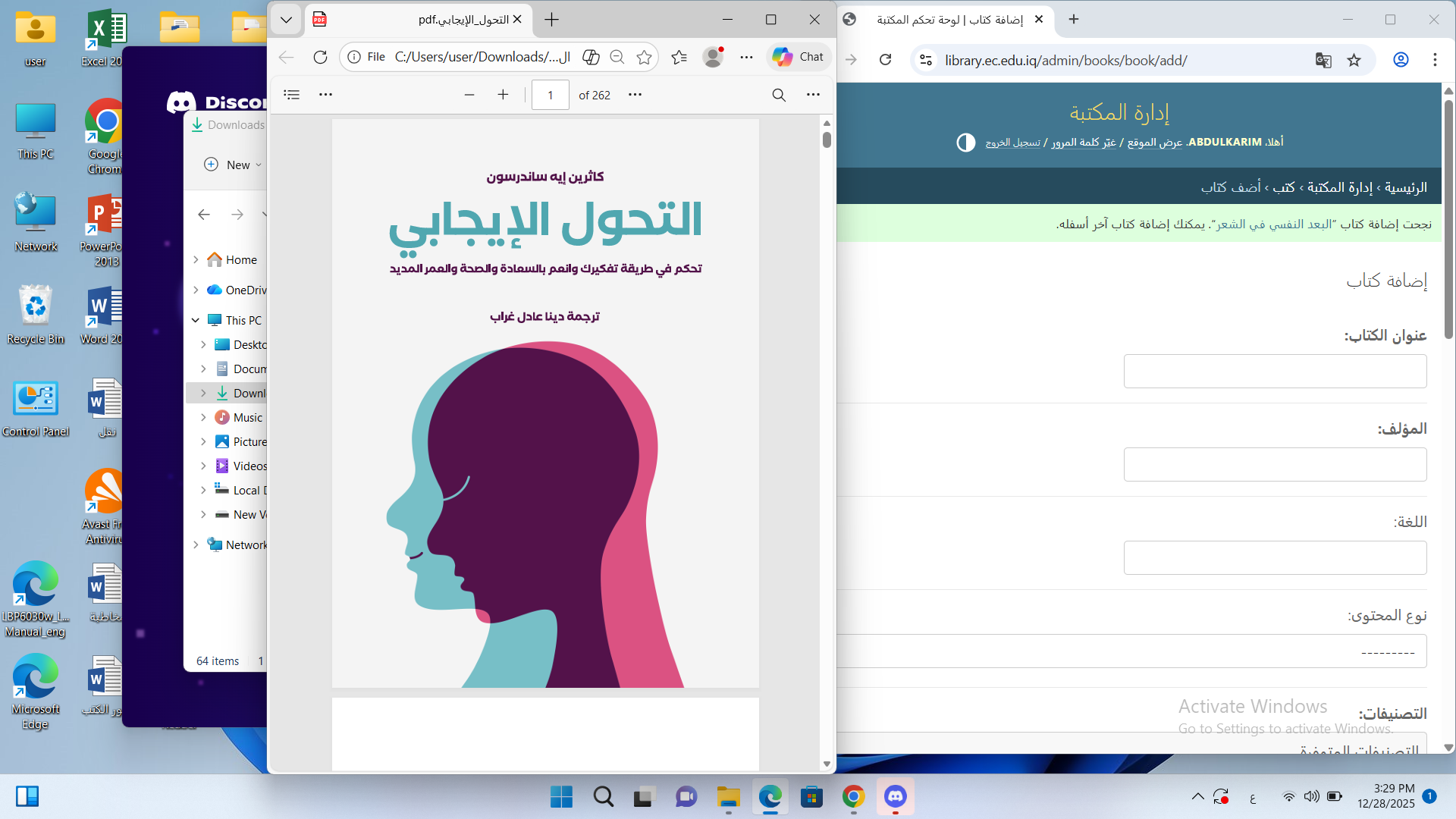Open Microsoft Store from taskbar
This screenshot has width=1456, height=819.
tap(812, 797)
